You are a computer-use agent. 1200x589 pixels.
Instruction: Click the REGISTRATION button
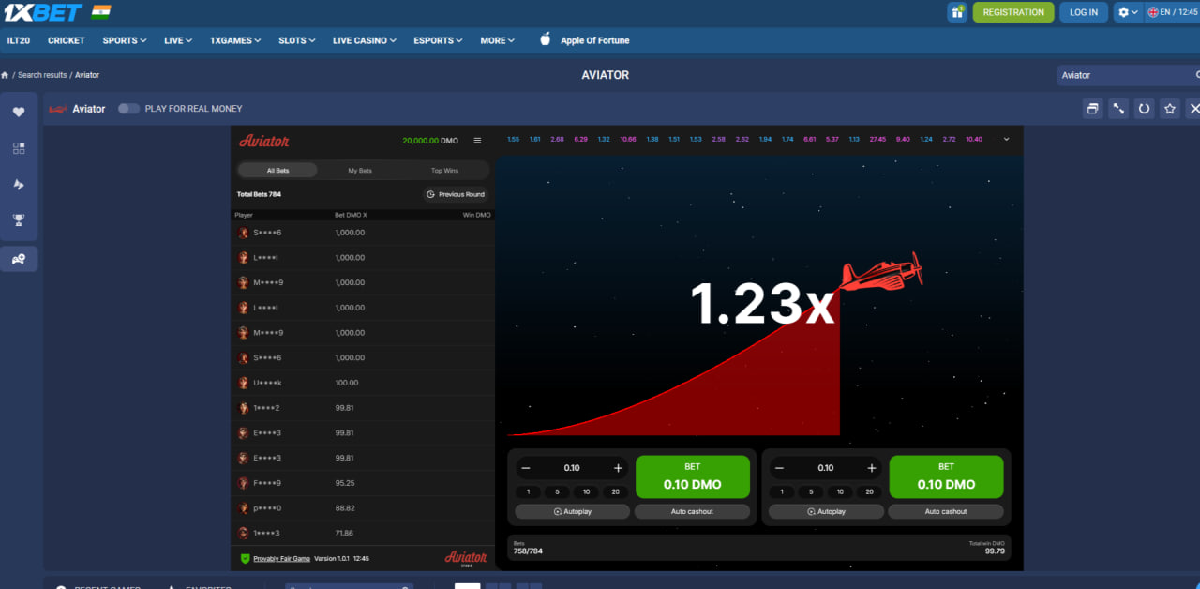click(1013, 12)
